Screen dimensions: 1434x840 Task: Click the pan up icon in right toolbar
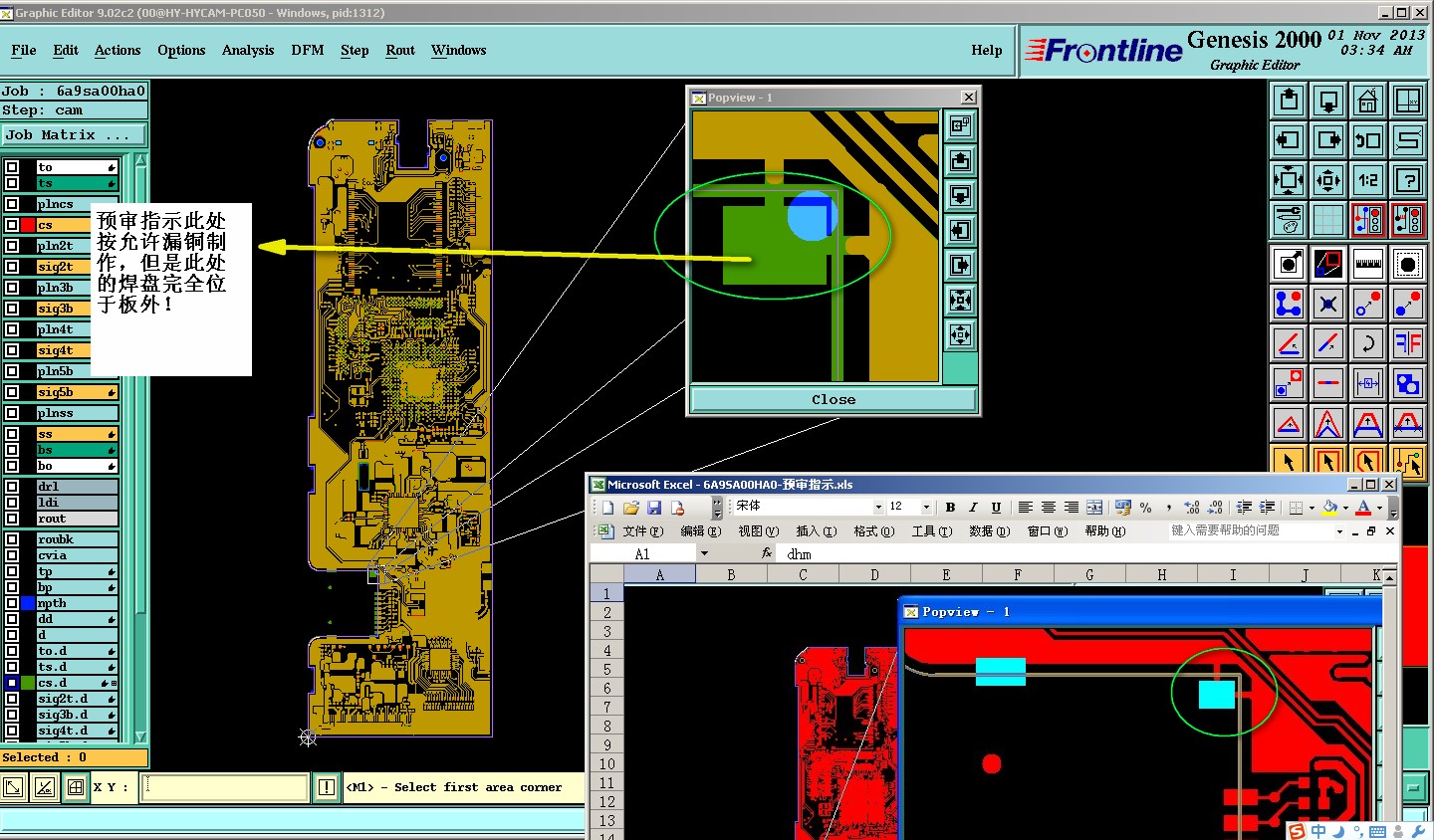(1289, 101)
